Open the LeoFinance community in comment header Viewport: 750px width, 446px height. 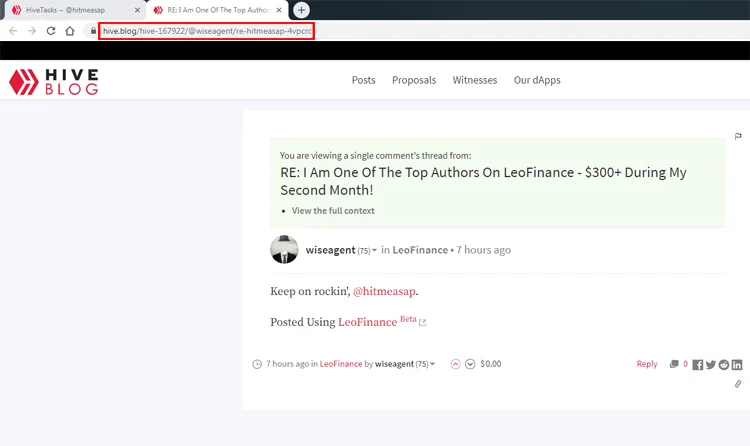[420, 250]
